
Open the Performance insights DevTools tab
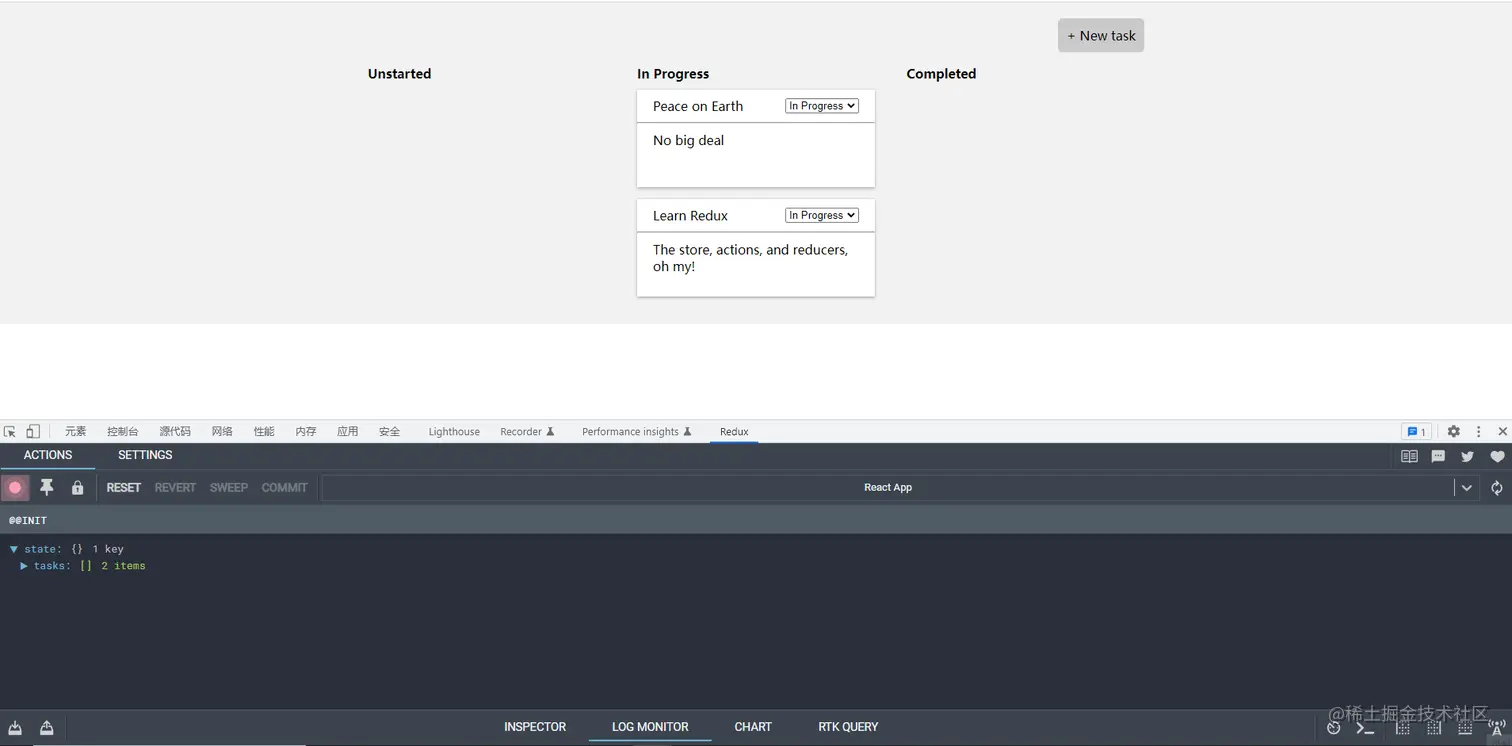[637, 432]
